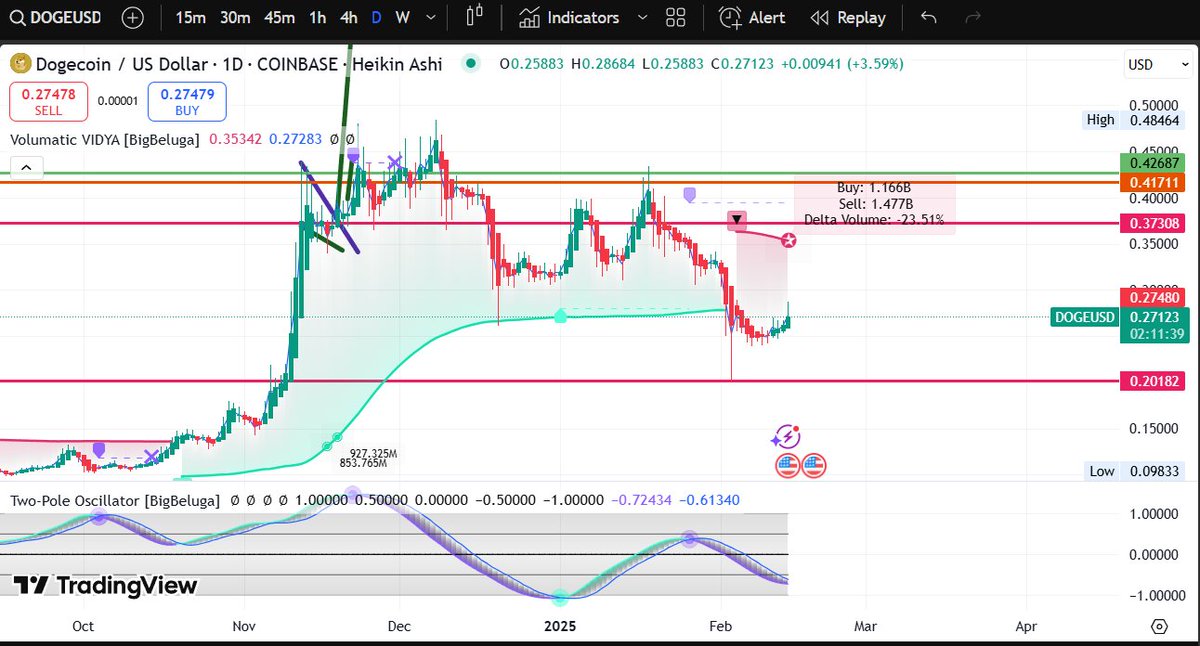Create an Alert
1200x646 pixels.
753,18
